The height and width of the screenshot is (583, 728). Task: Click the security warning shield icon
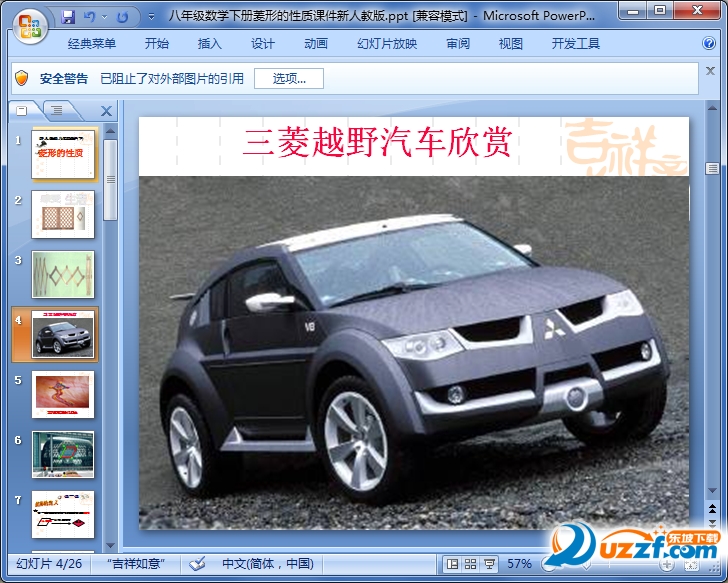[21, 78]
